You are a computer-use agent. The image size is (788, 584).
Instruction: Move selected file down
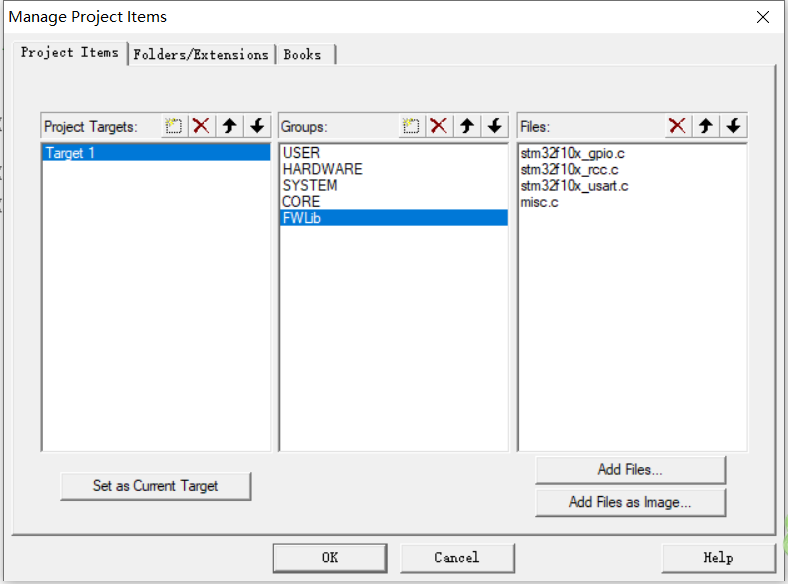coord(733,126)
